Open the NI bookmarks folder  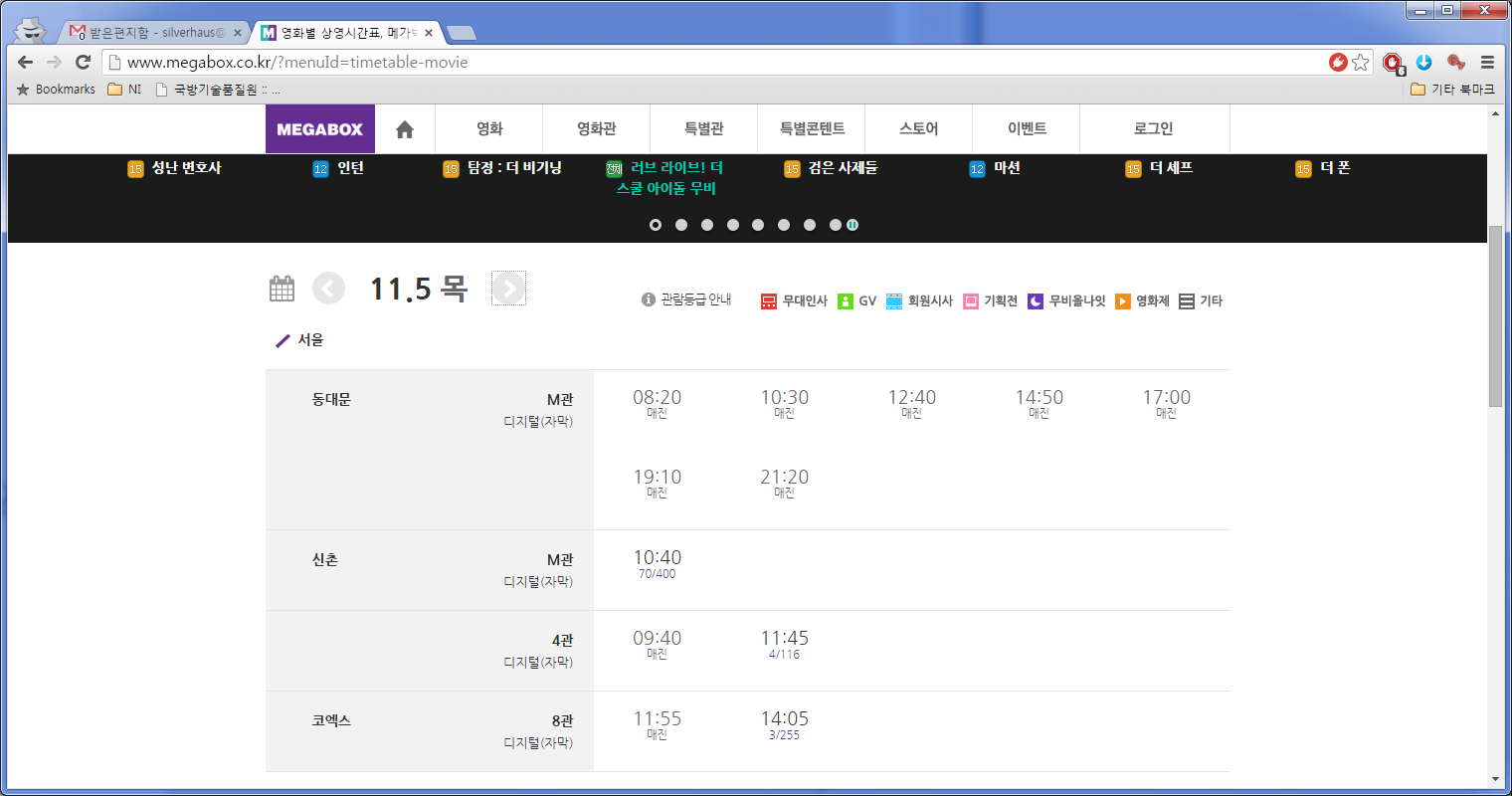[x=124, y=90]
